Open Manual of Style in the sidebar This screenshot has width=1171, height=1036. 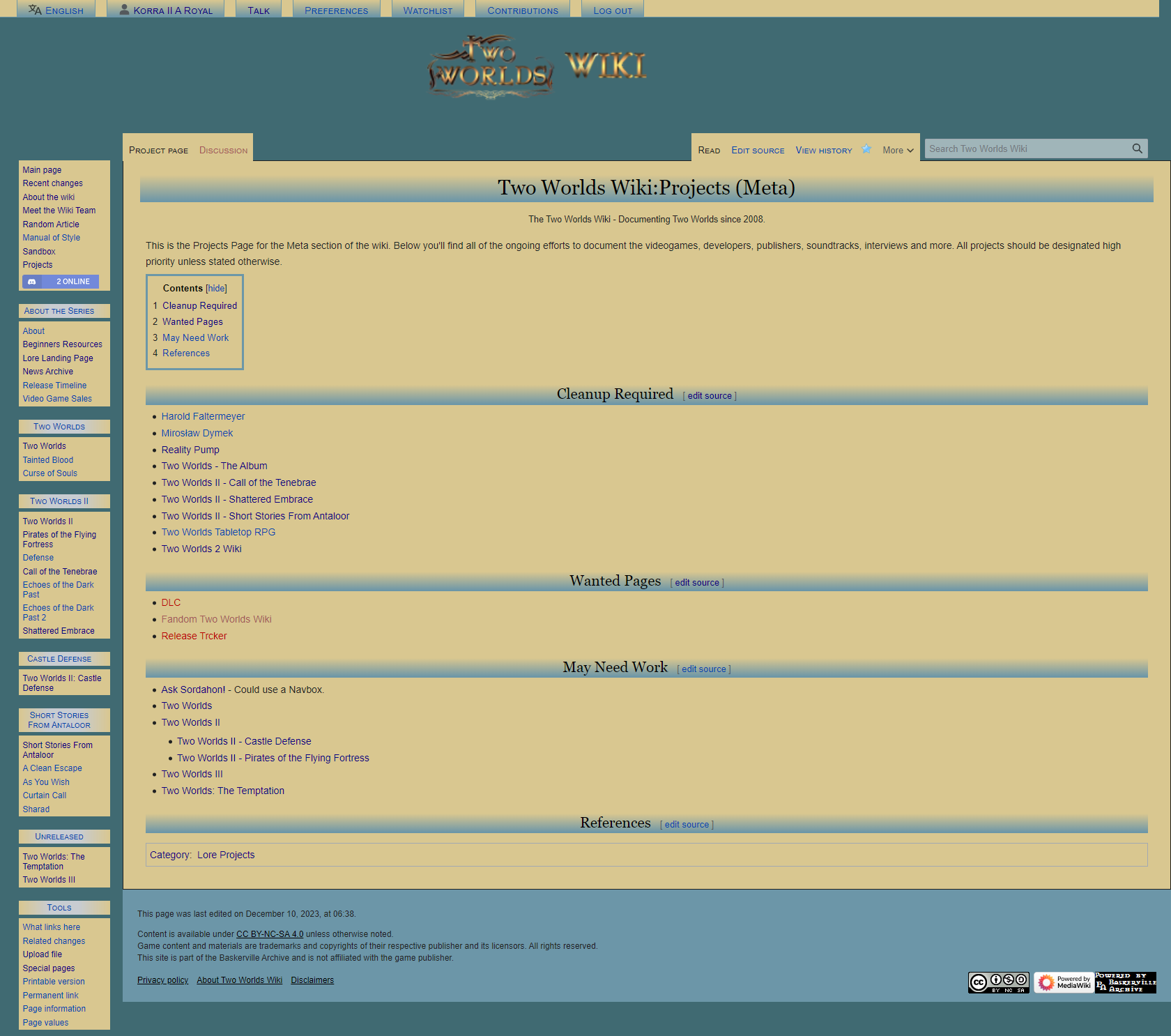pos(51,238)
